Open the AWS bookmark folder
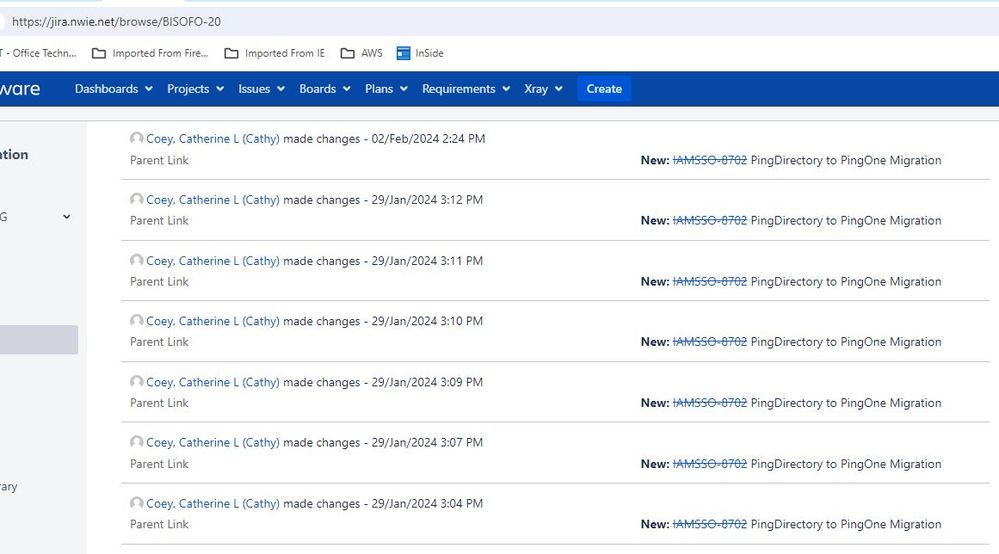999x554 pixels. (x=361, y=53)
